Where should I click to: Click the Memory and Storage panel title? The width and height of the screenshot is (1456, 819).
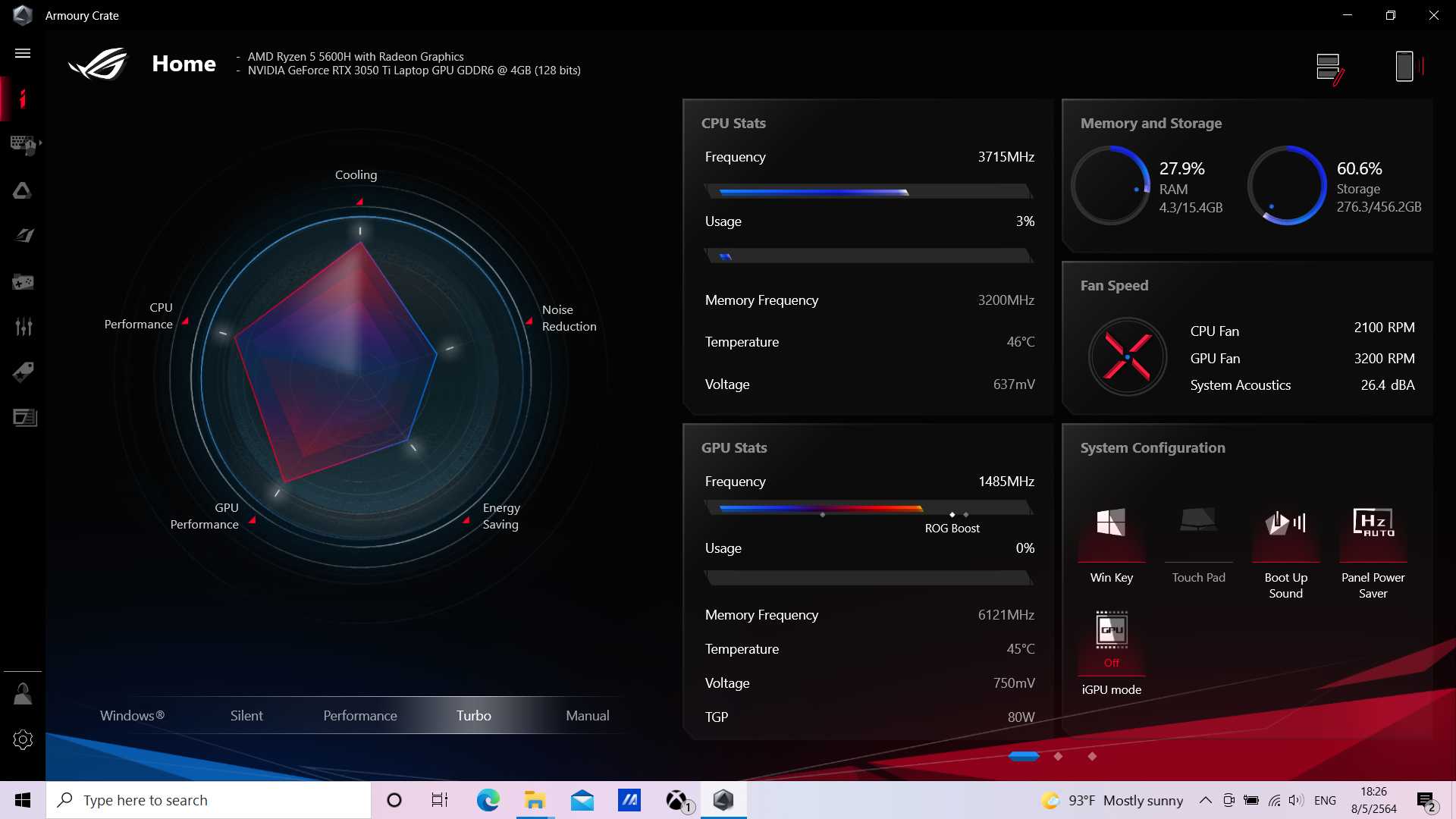1151,123
